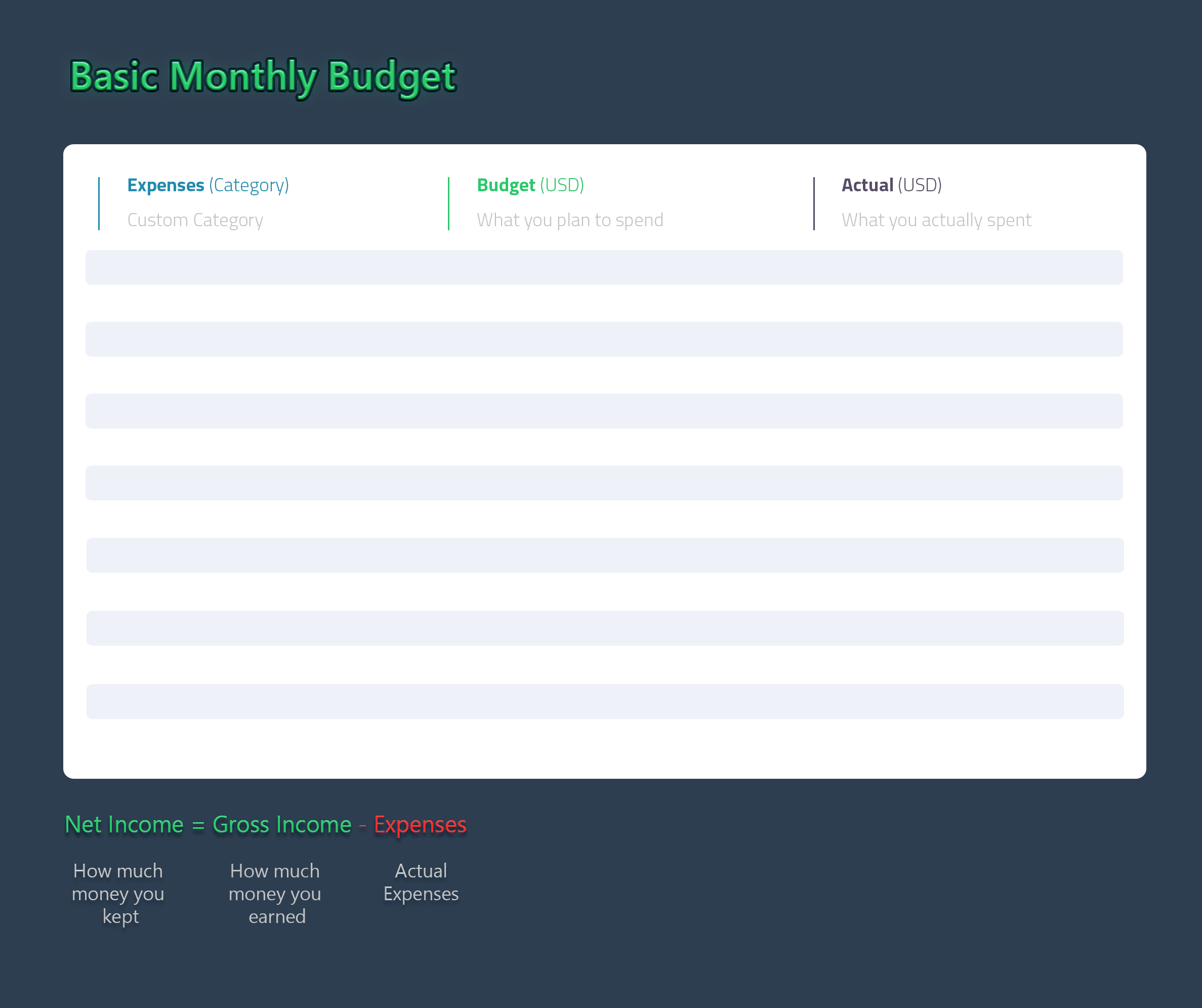The image size is (1202, 1008).
Task: Click the 'What you plan to spend' text
Action: 569,220
